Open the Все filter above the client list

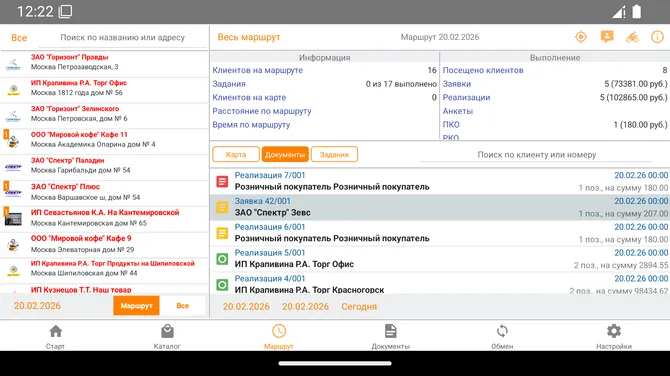[x=19, y=38]
